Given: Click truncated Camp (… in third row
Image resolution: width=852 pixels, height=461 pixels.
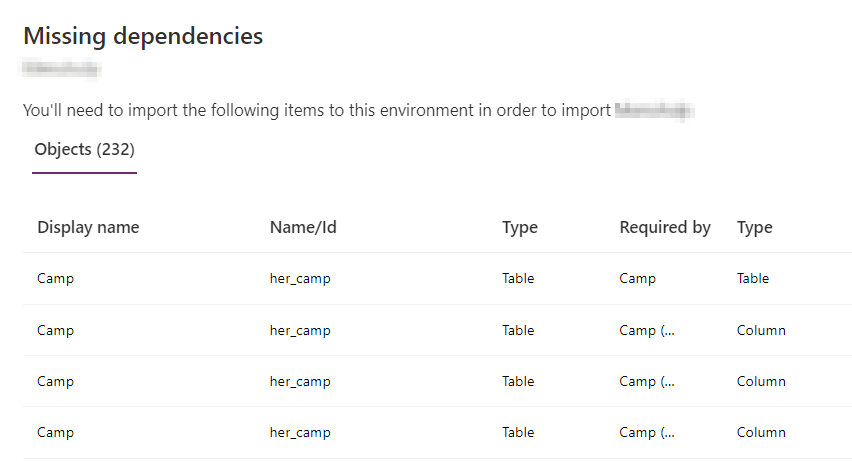Looking at the screenshot, I should 647,381.
